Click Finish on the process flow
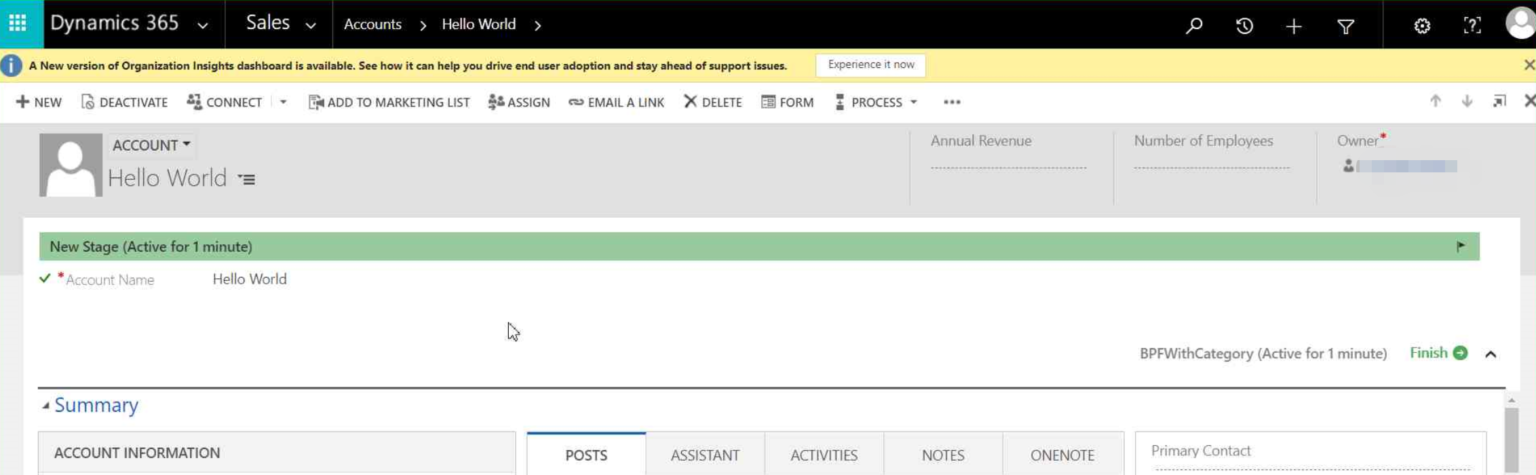The height and width of the screenshot is (475, 1536). (x=1438, y=353)
